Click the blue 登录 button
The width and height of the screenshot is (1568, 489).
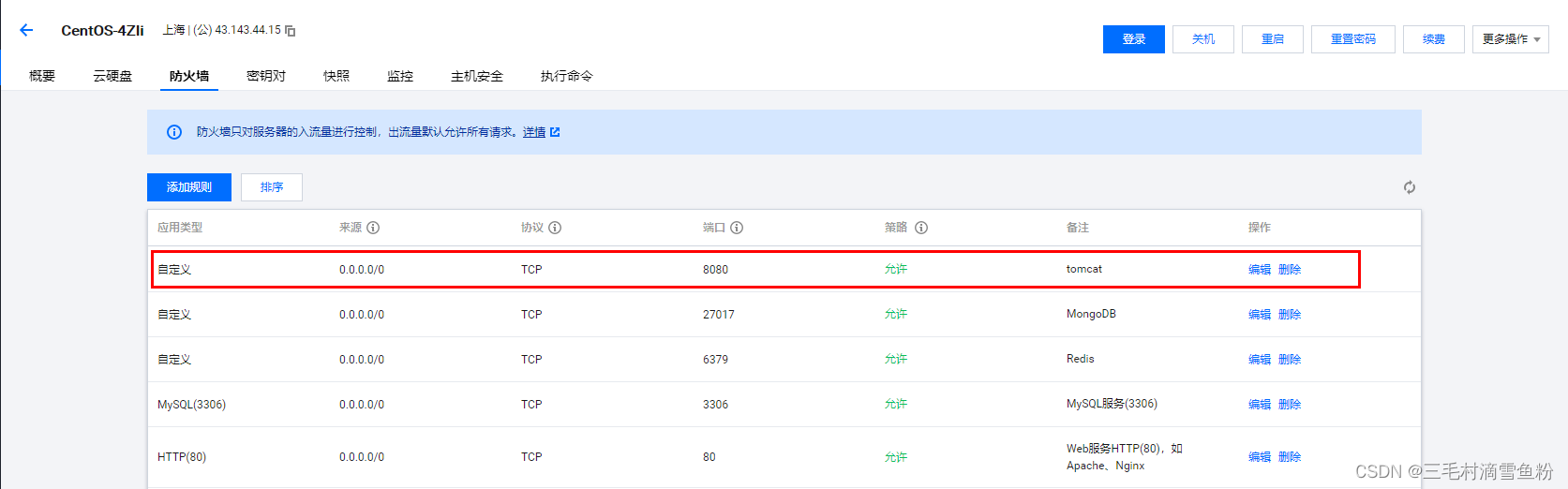(1134, 39)
